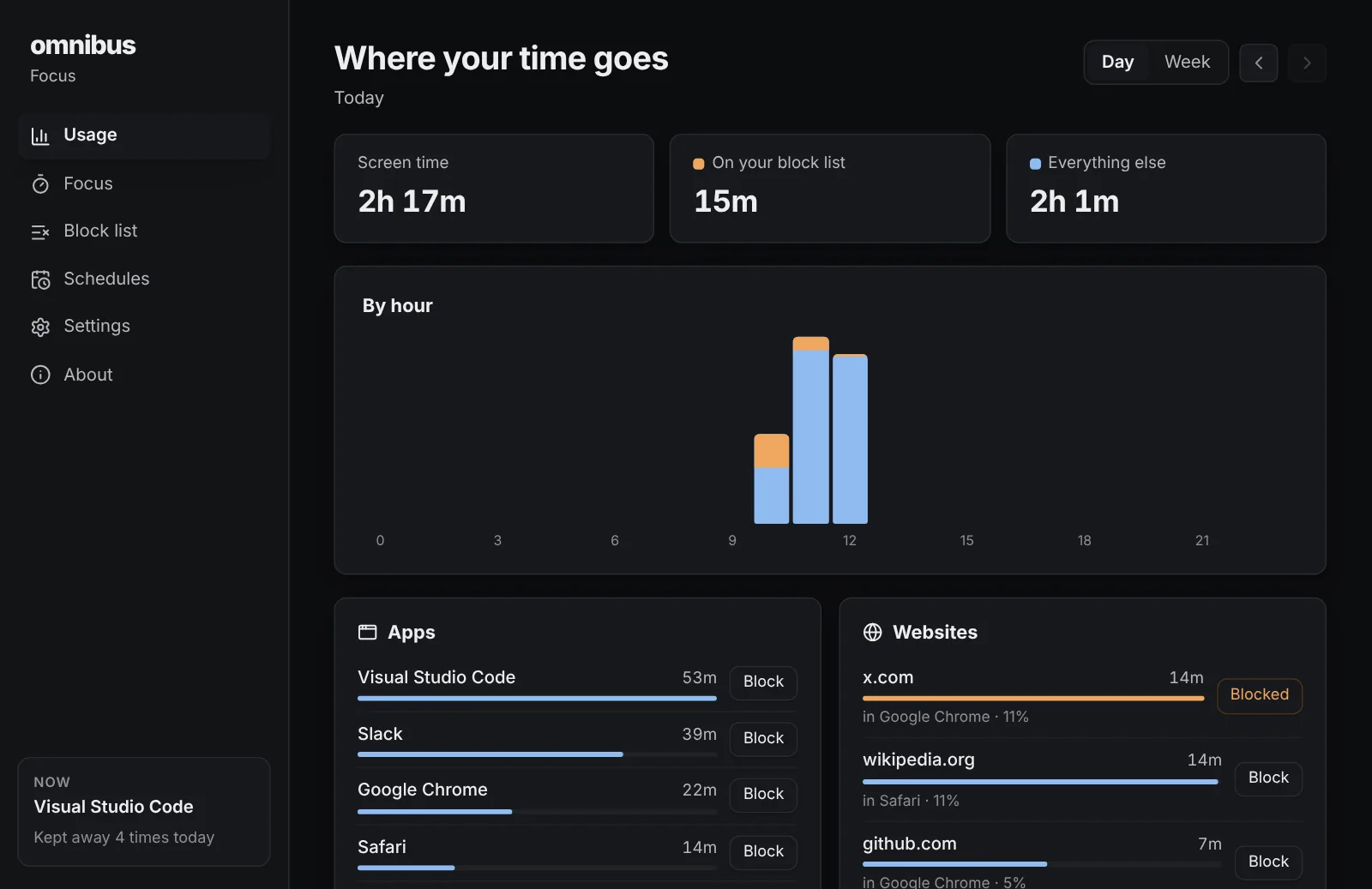Viewport: 1372px width, 889px height.
Task: Click the Slack 39m duration value
Action: 699,735
